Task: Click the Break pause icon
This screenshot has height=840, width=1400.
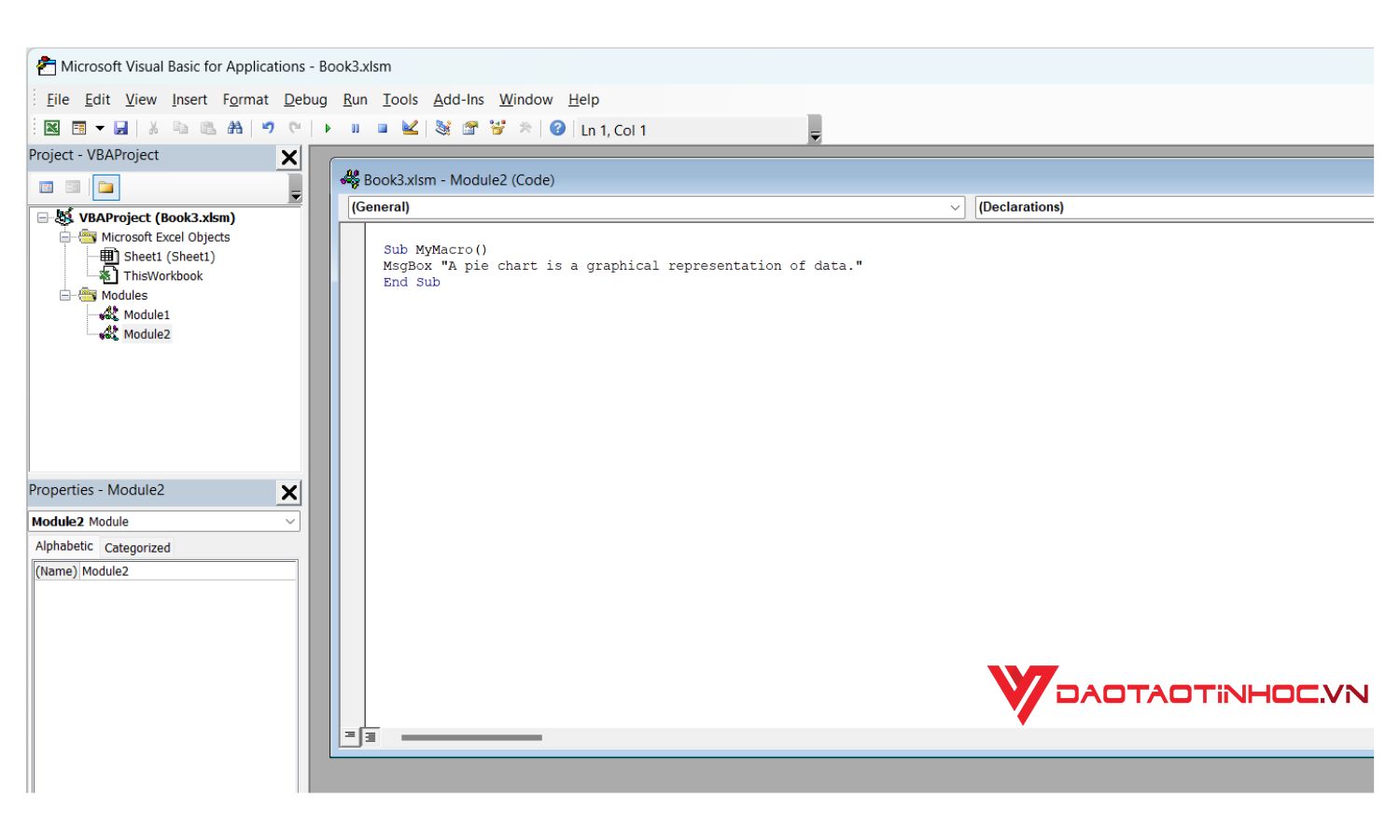Action: pyautogui.click(x=355, y=128)
